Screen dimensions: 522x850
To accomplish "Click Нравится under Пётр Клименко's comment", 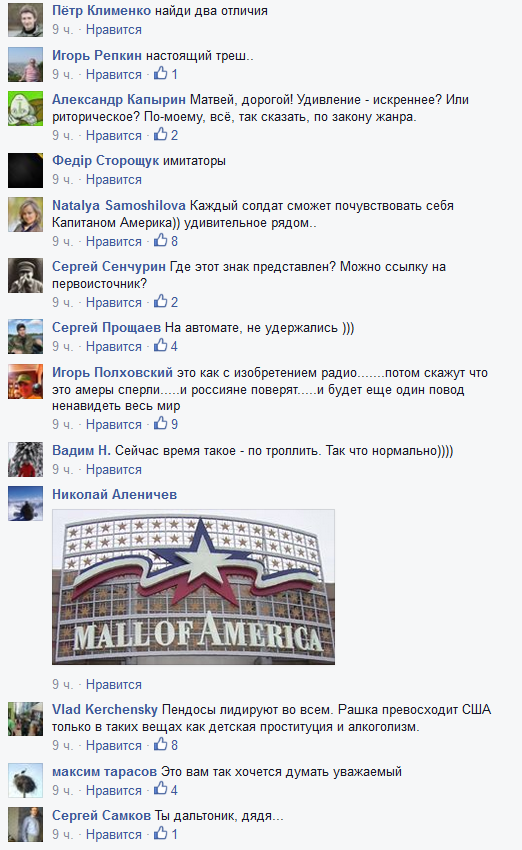I will click(114, 30).
